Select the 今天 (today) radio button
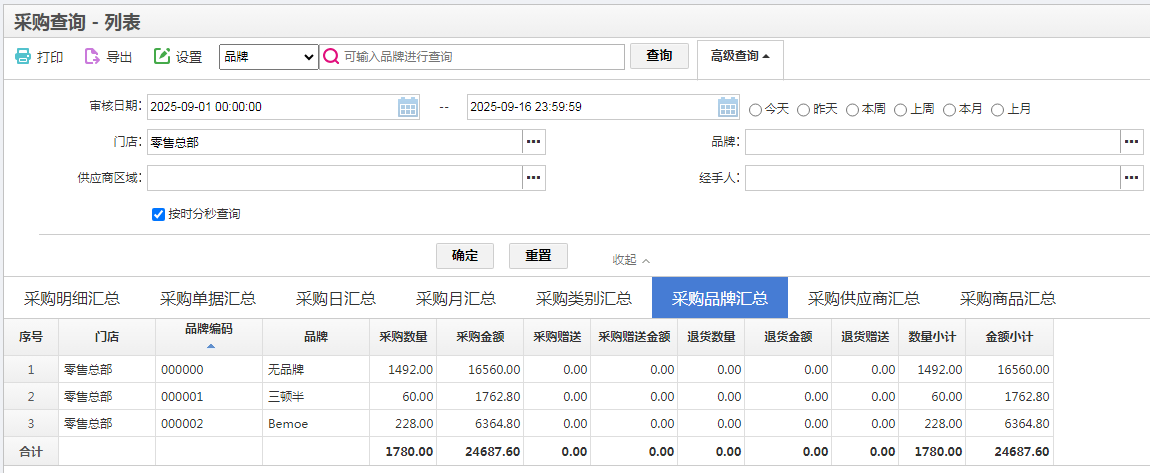The width and height of the screenshot is (1150, 473). [x=755, y=109]
